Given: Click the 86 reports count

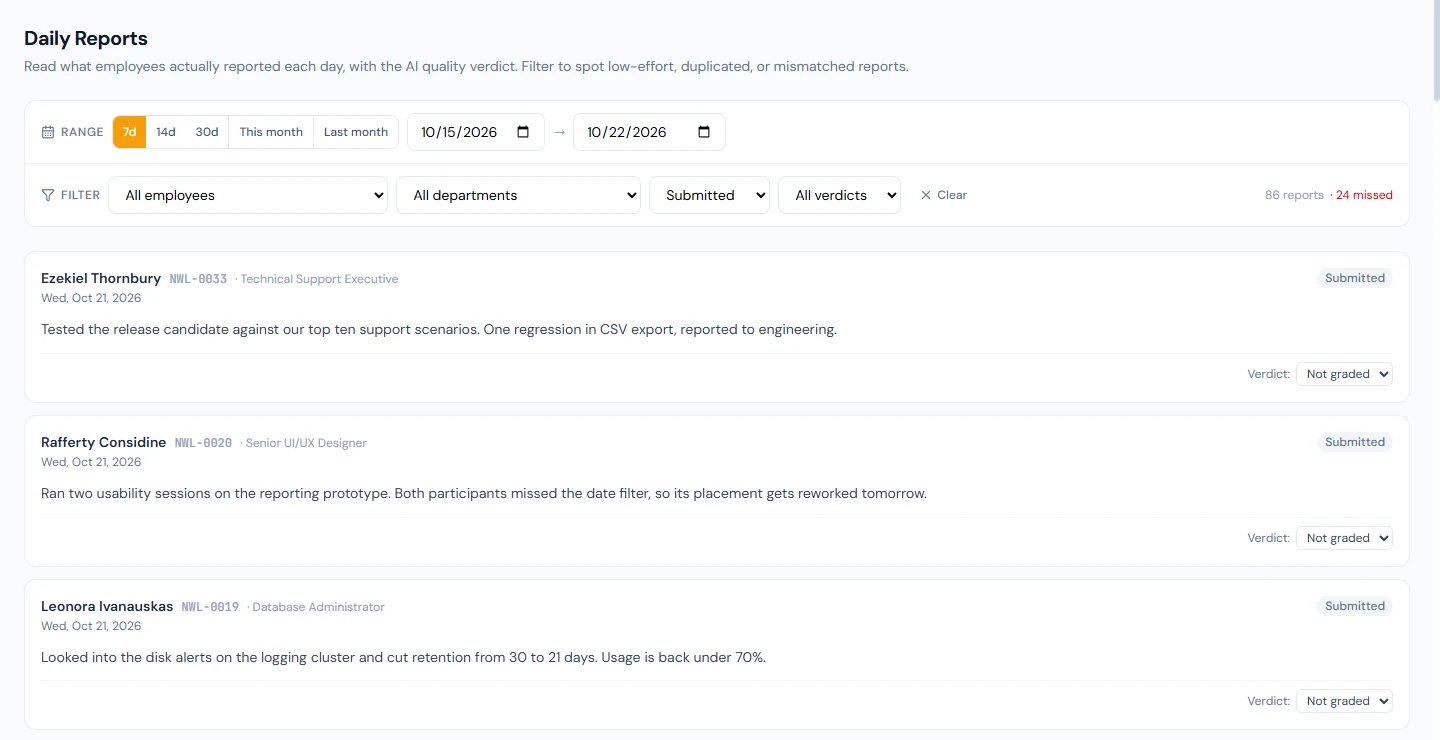Looking at the screenshot, I should (x=1294, y=195).
